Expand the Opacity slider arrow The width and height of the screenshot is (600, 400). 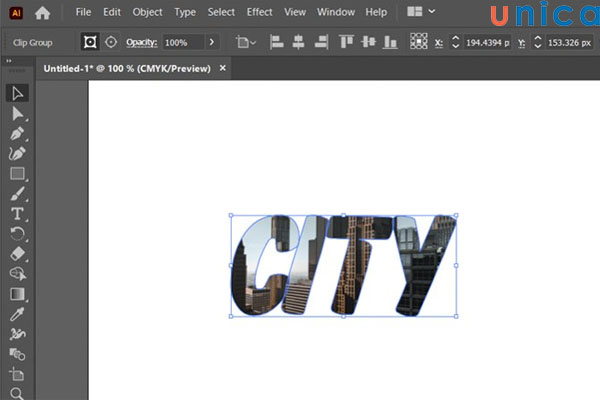[212, 44]
